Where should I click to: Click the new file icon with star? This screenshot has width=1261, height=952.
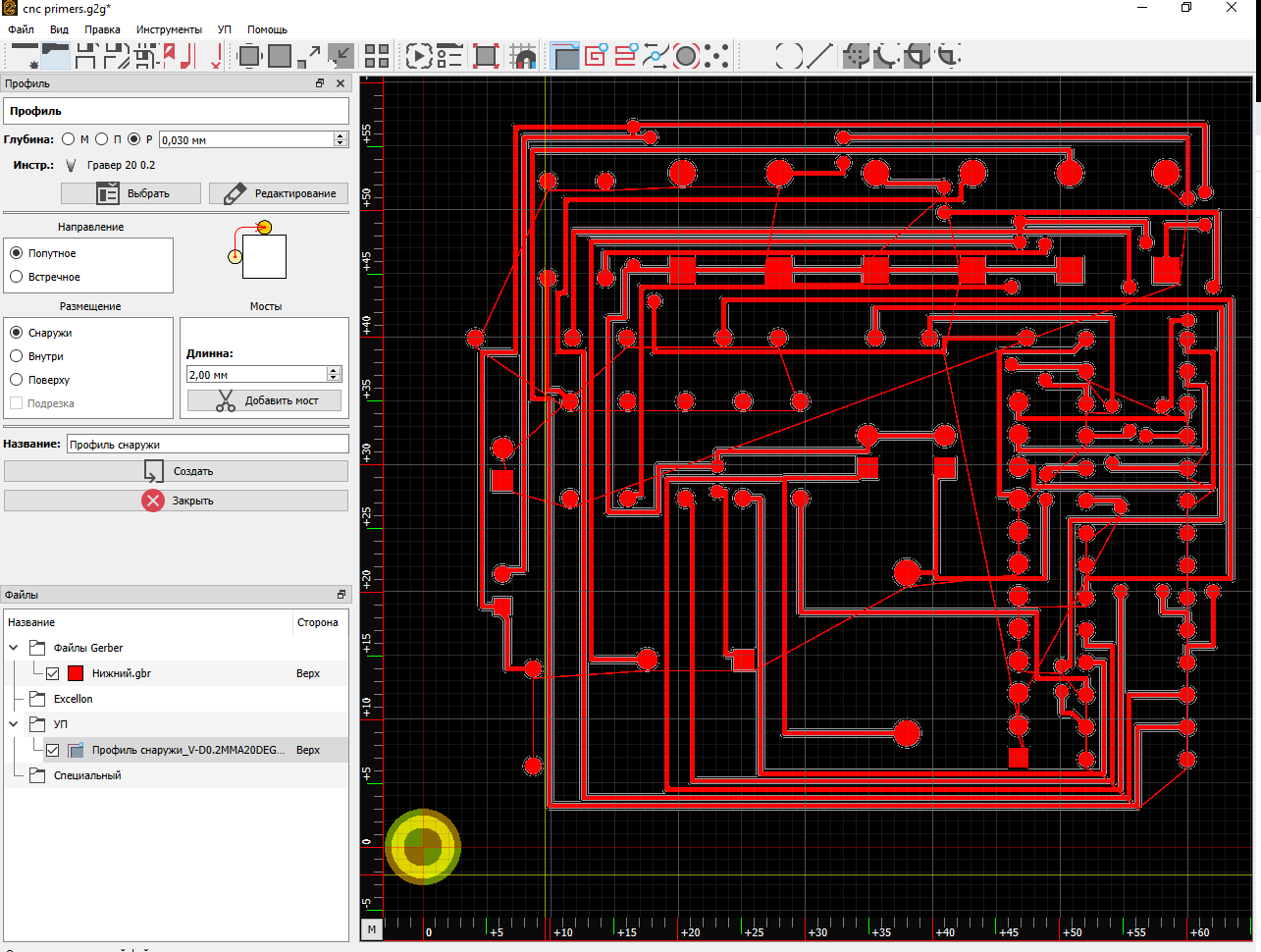[x=25, y=56]
